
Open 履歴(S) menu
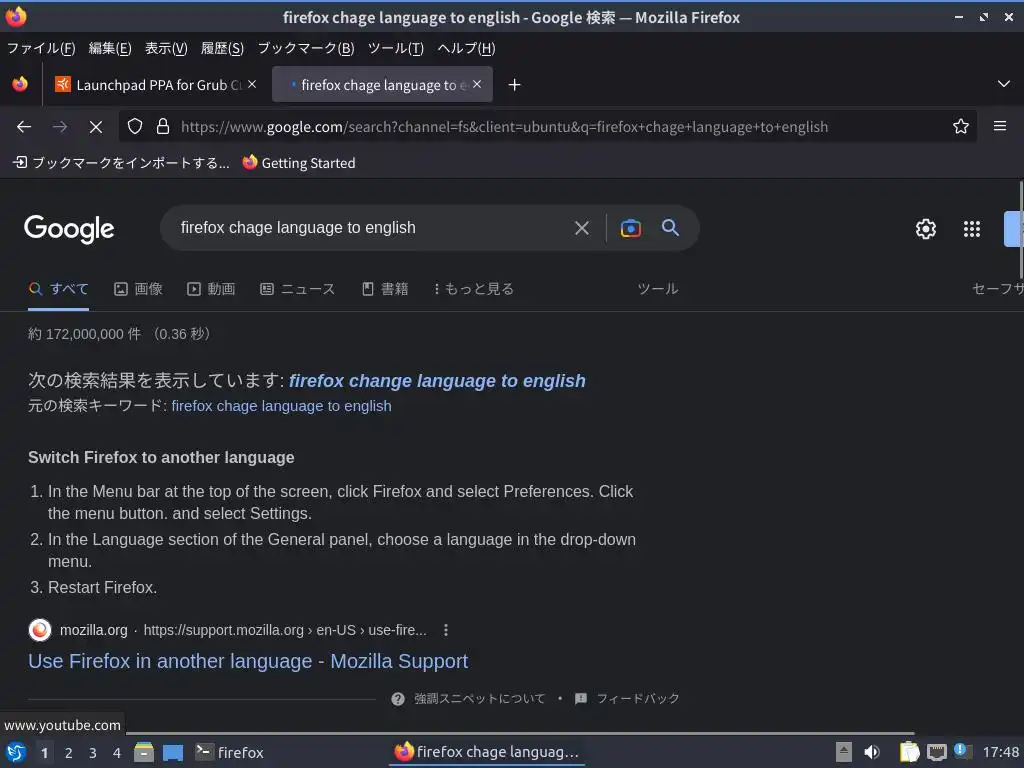pyautogui.click(x=222, y=48)
